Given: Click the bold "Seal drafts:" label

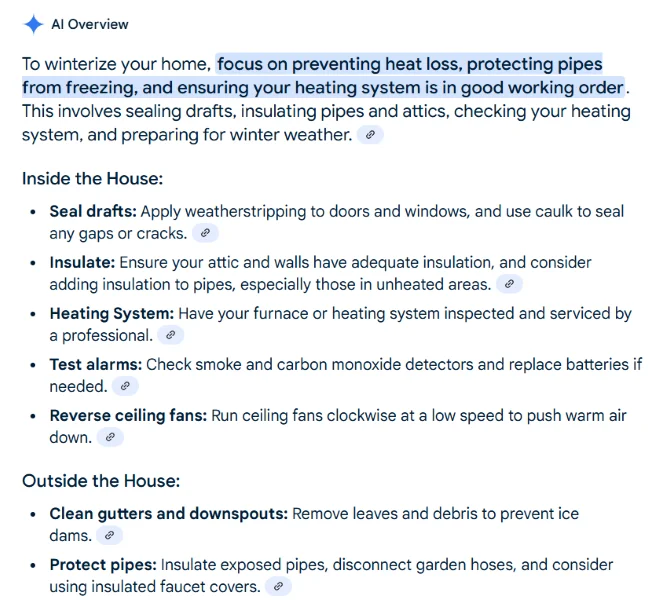Looking at the screenshot, I should (x=94, y=212).
